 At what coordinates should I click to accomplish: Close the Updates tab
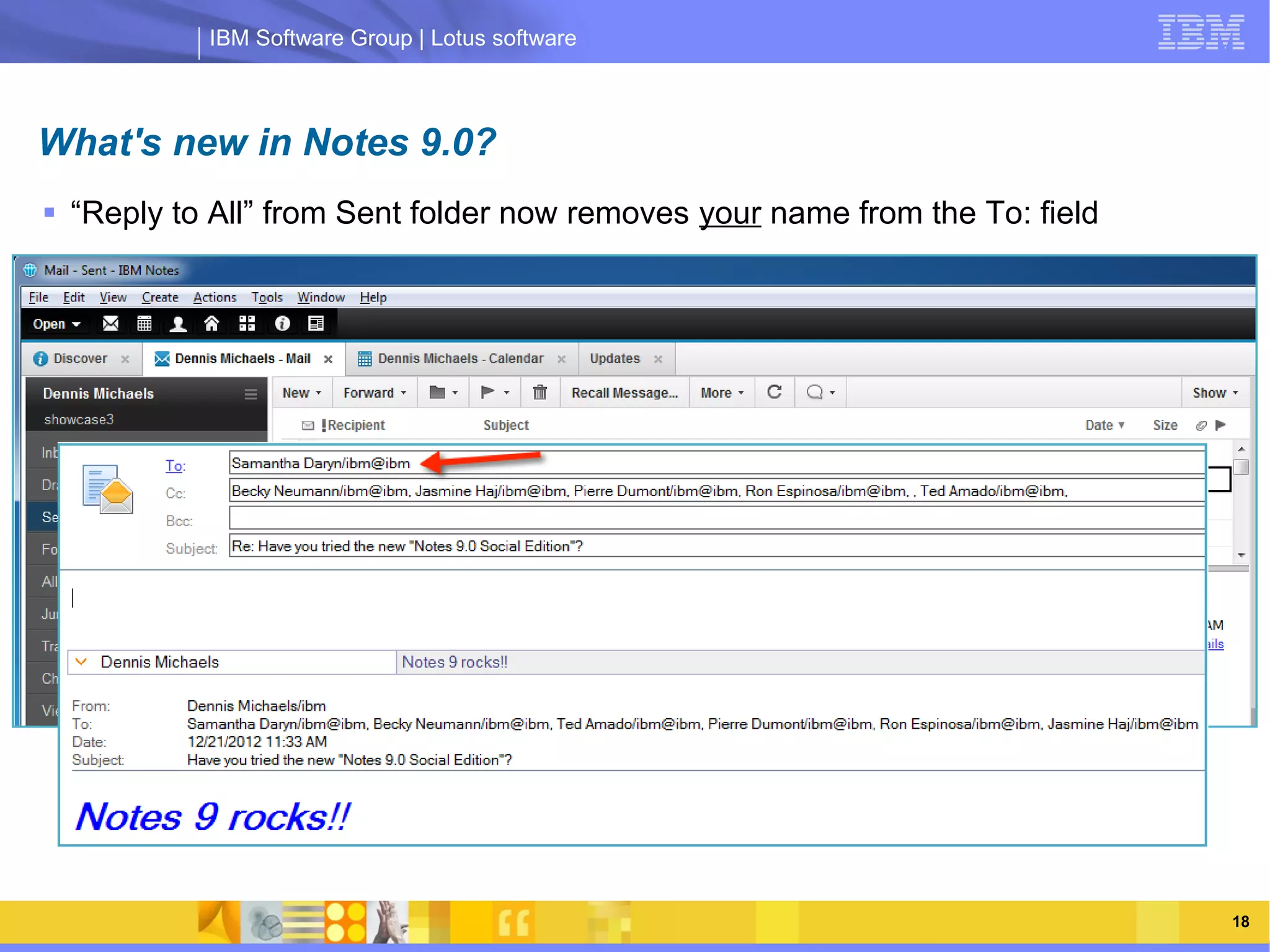coord(658,359)
